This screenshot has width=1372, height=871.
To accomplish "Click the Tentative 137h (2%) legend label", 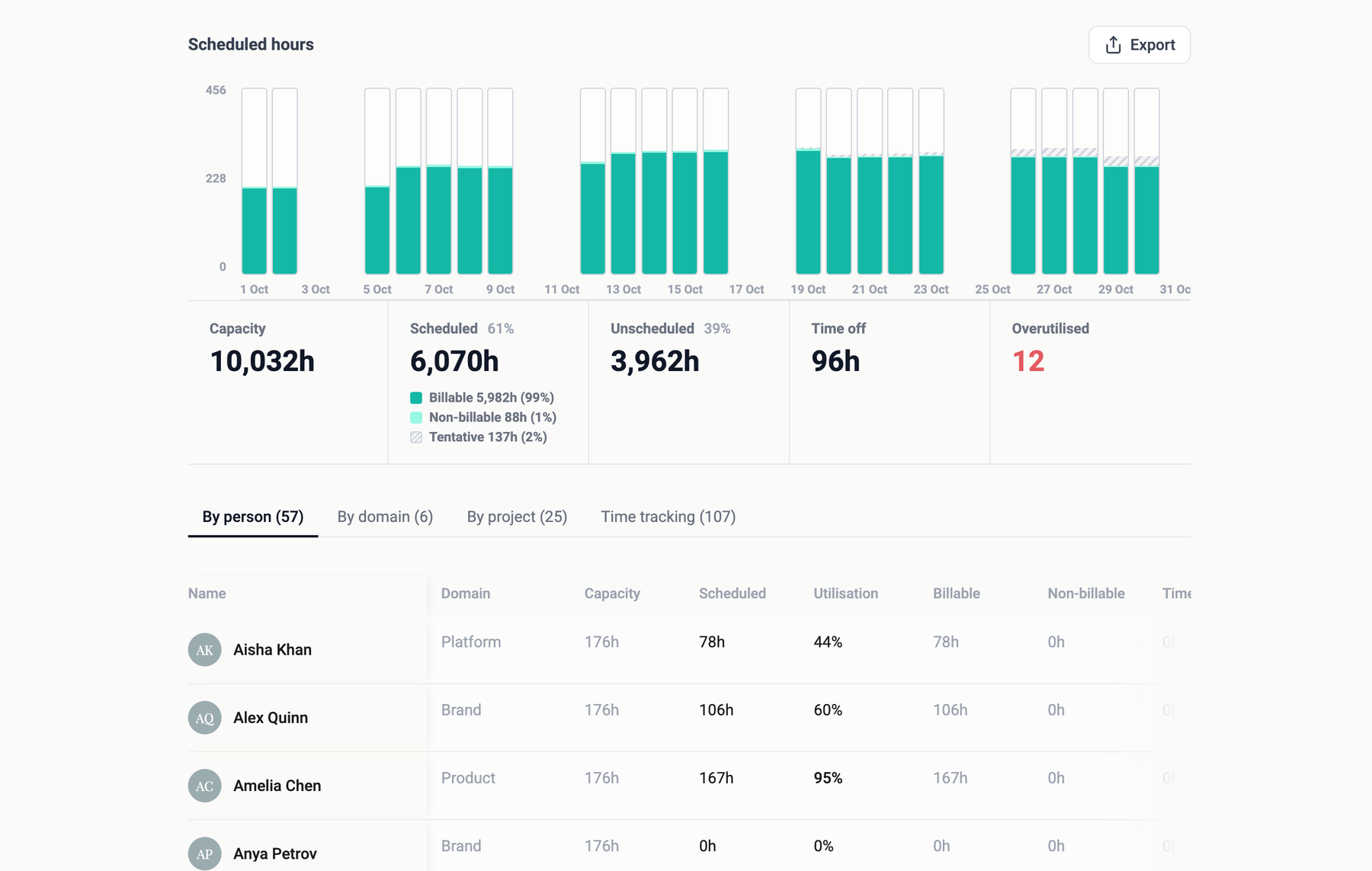I will [488, 437].
